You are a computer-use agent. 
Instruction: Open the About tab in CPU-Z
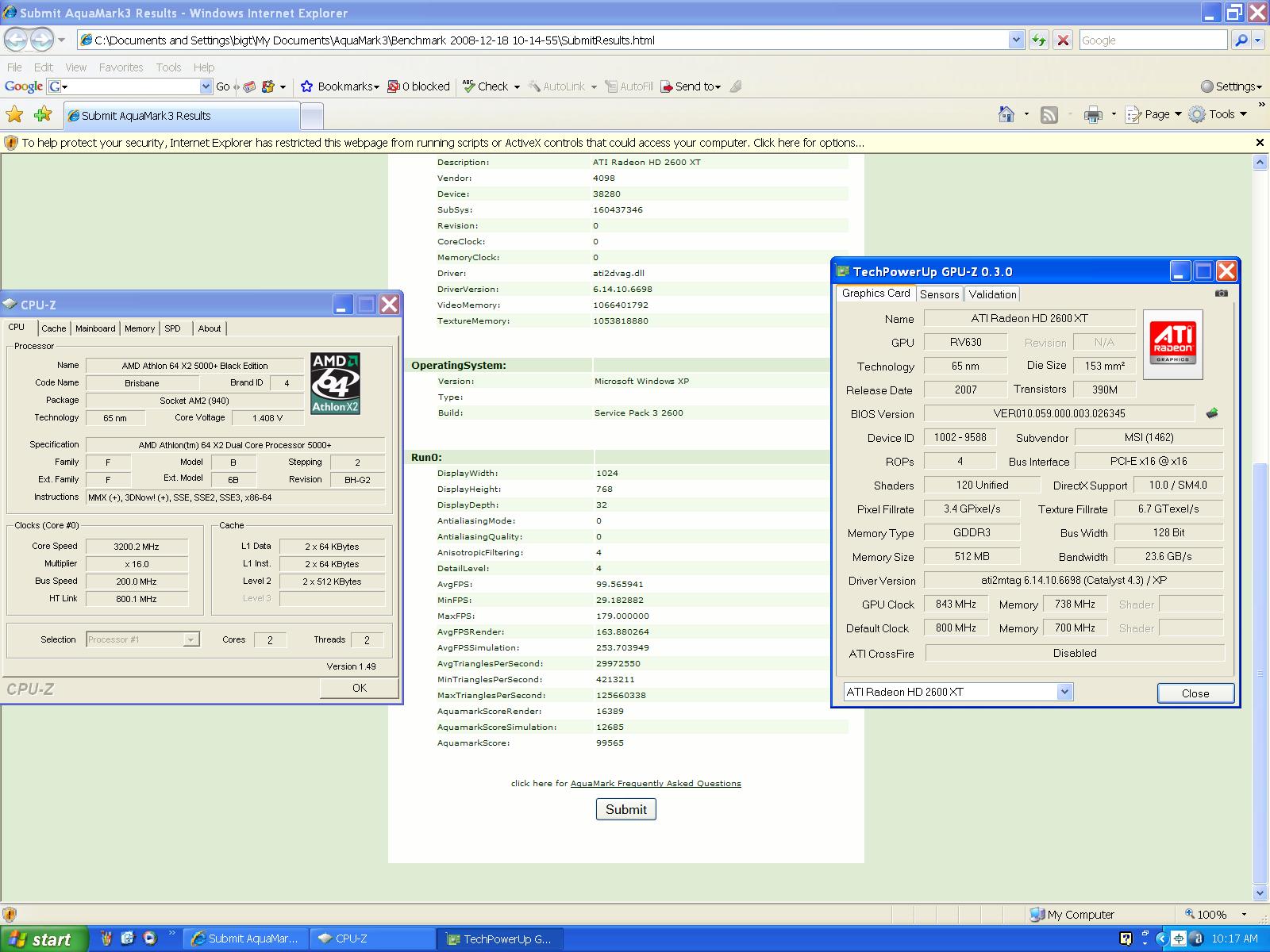(210, 328)
